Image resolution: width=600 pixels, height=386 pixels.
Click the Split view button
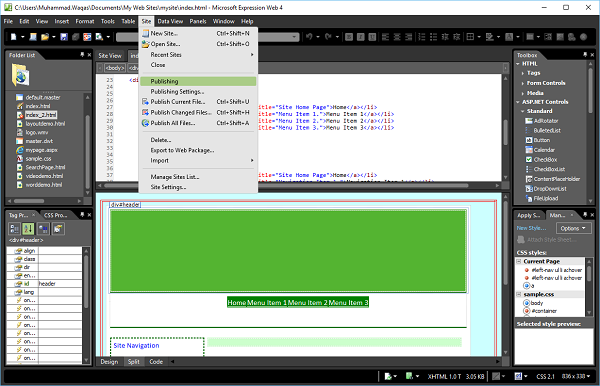(x=134, y=362)
